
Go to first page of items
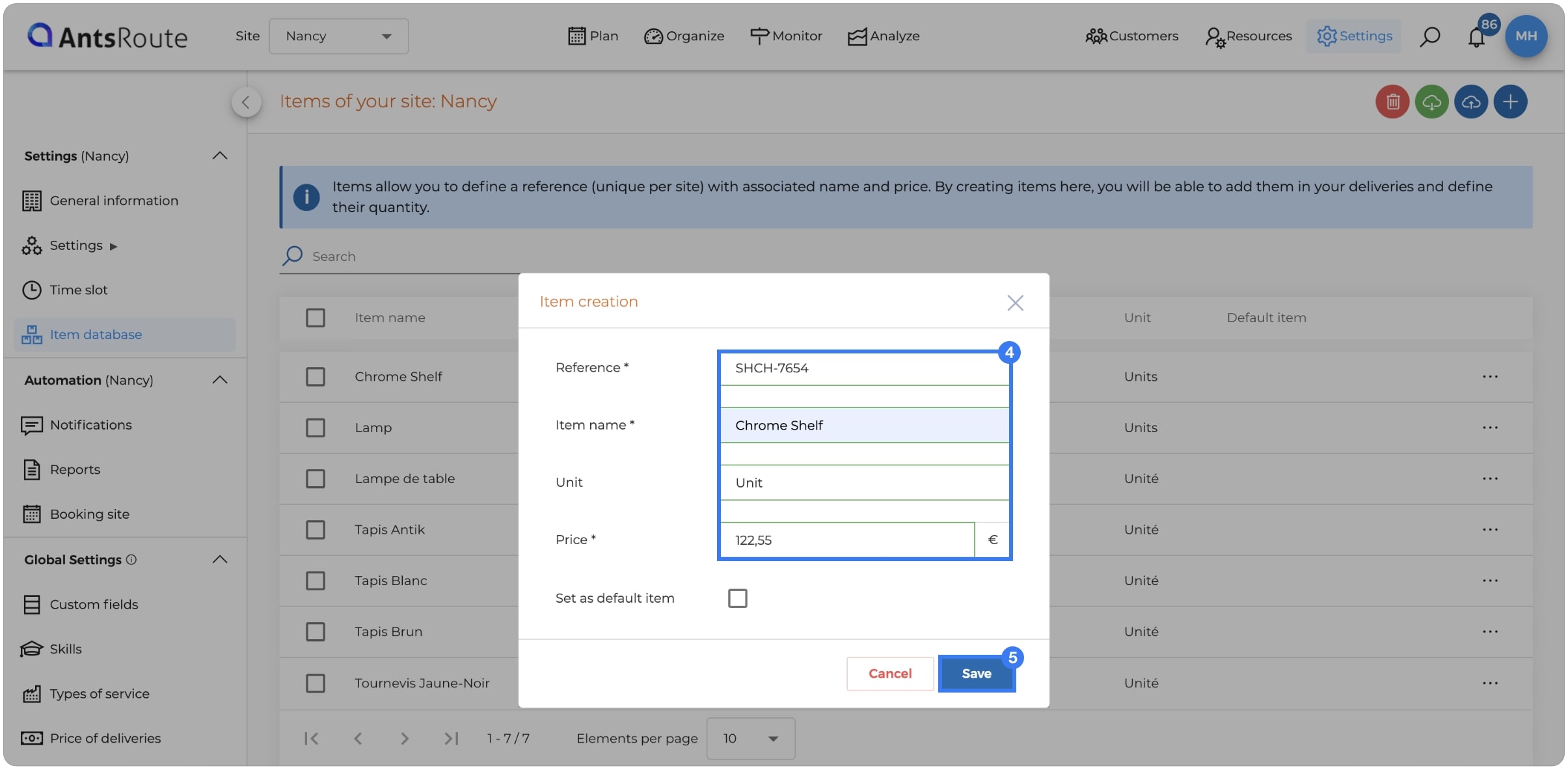point(311,738)
